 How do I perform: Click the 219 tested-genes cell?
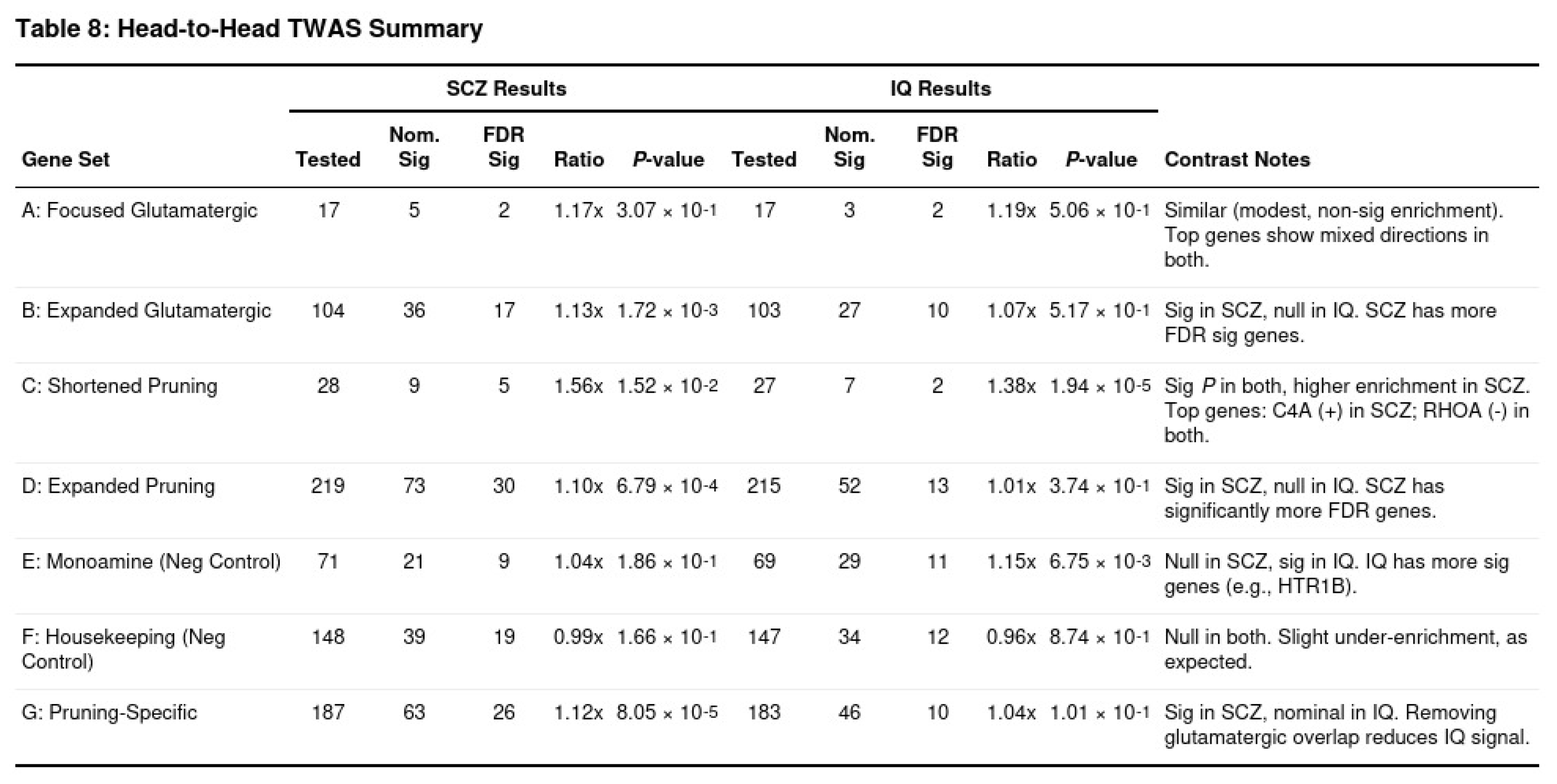point(328,486)
